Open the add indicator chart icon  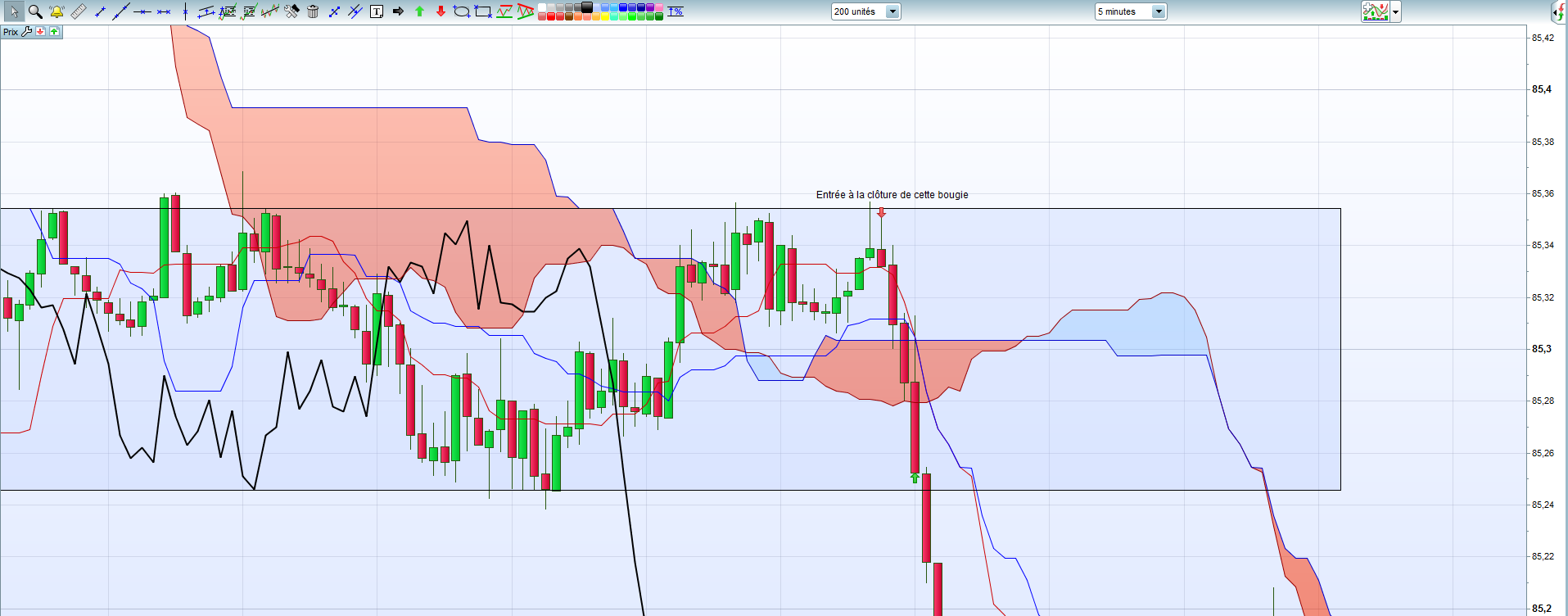(1376, 11)
